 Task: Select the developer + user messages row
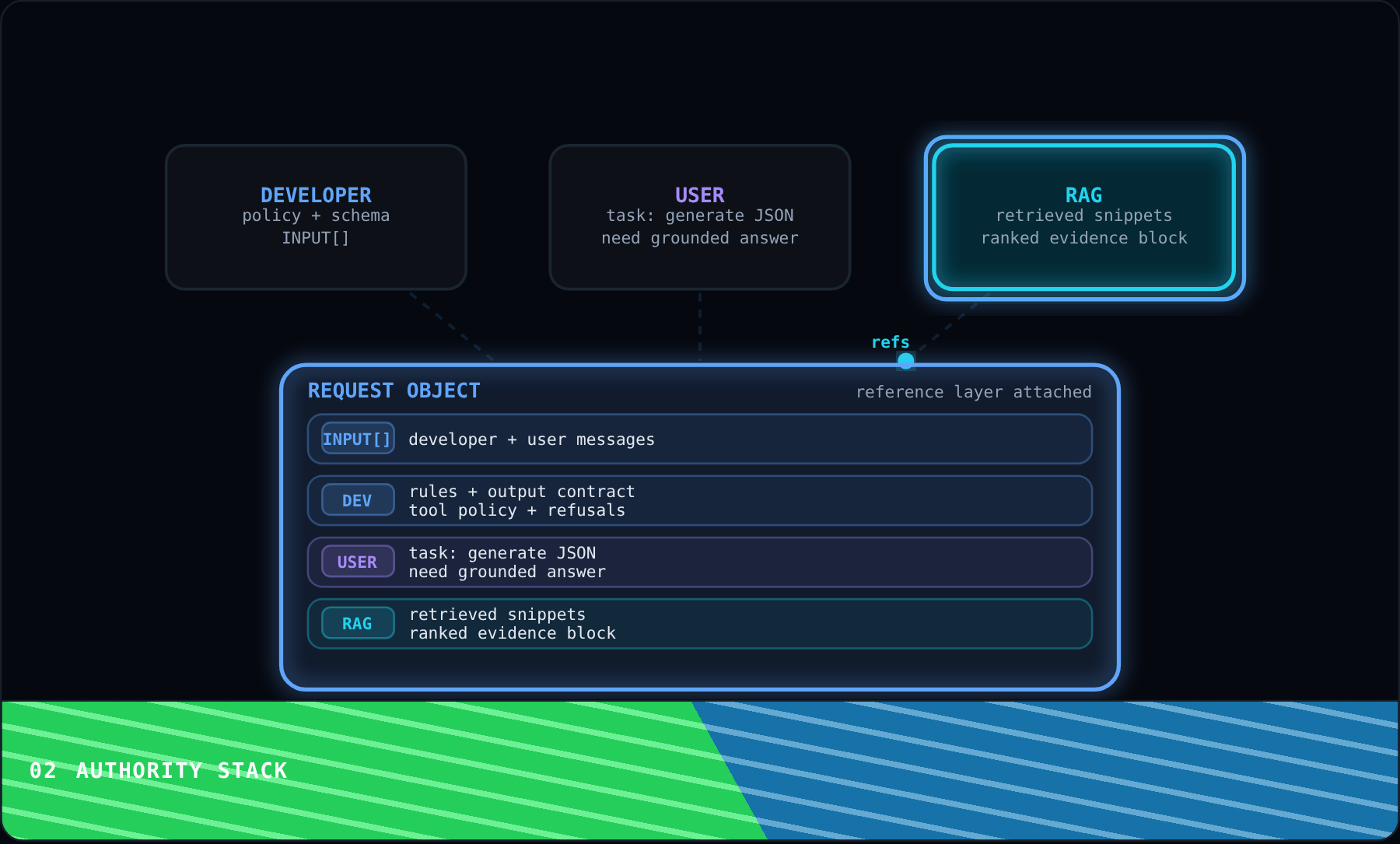(x=700, y=439)
